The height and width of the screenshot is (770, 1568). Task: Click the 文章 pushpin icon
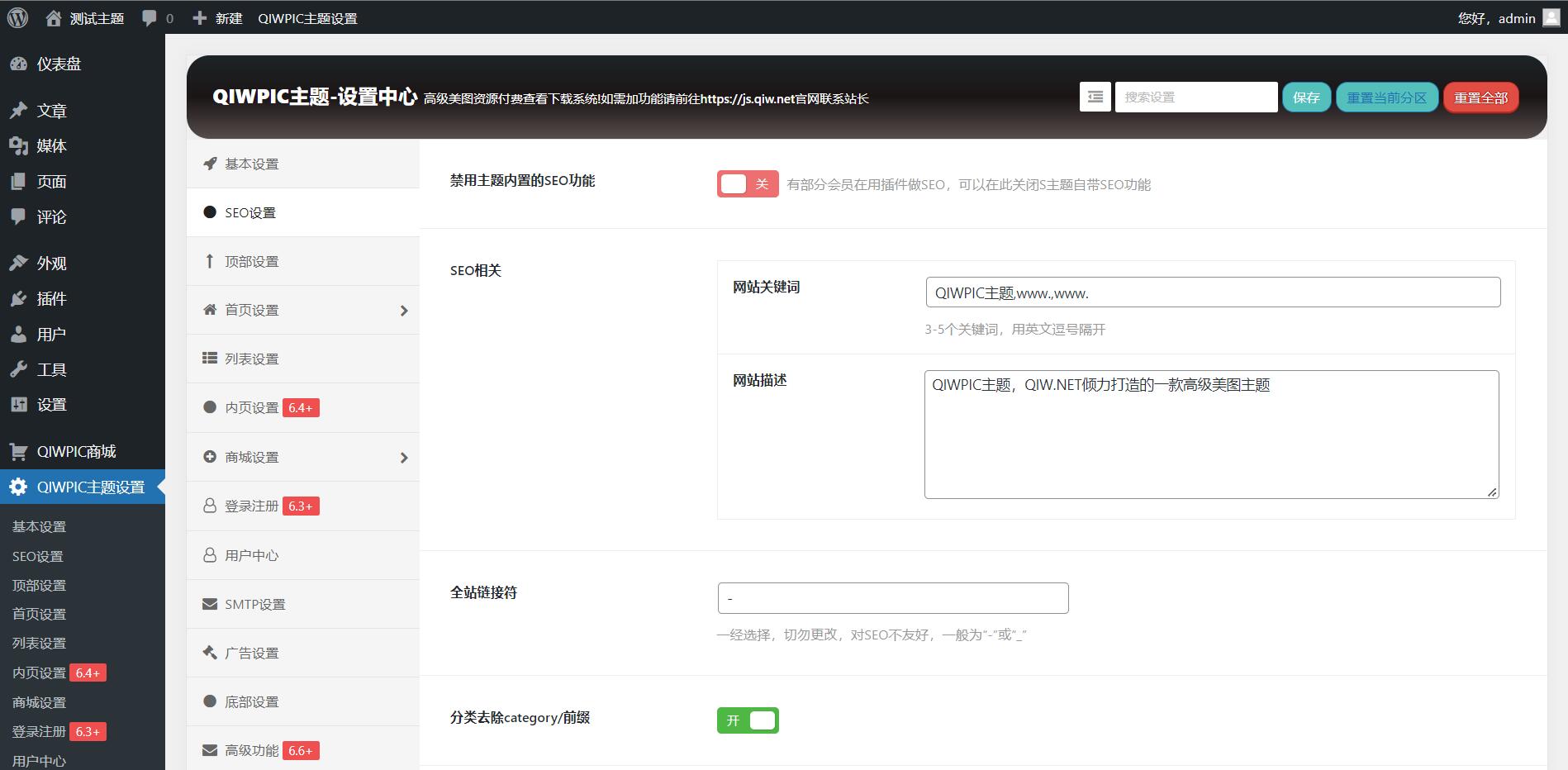coord(18,111)
